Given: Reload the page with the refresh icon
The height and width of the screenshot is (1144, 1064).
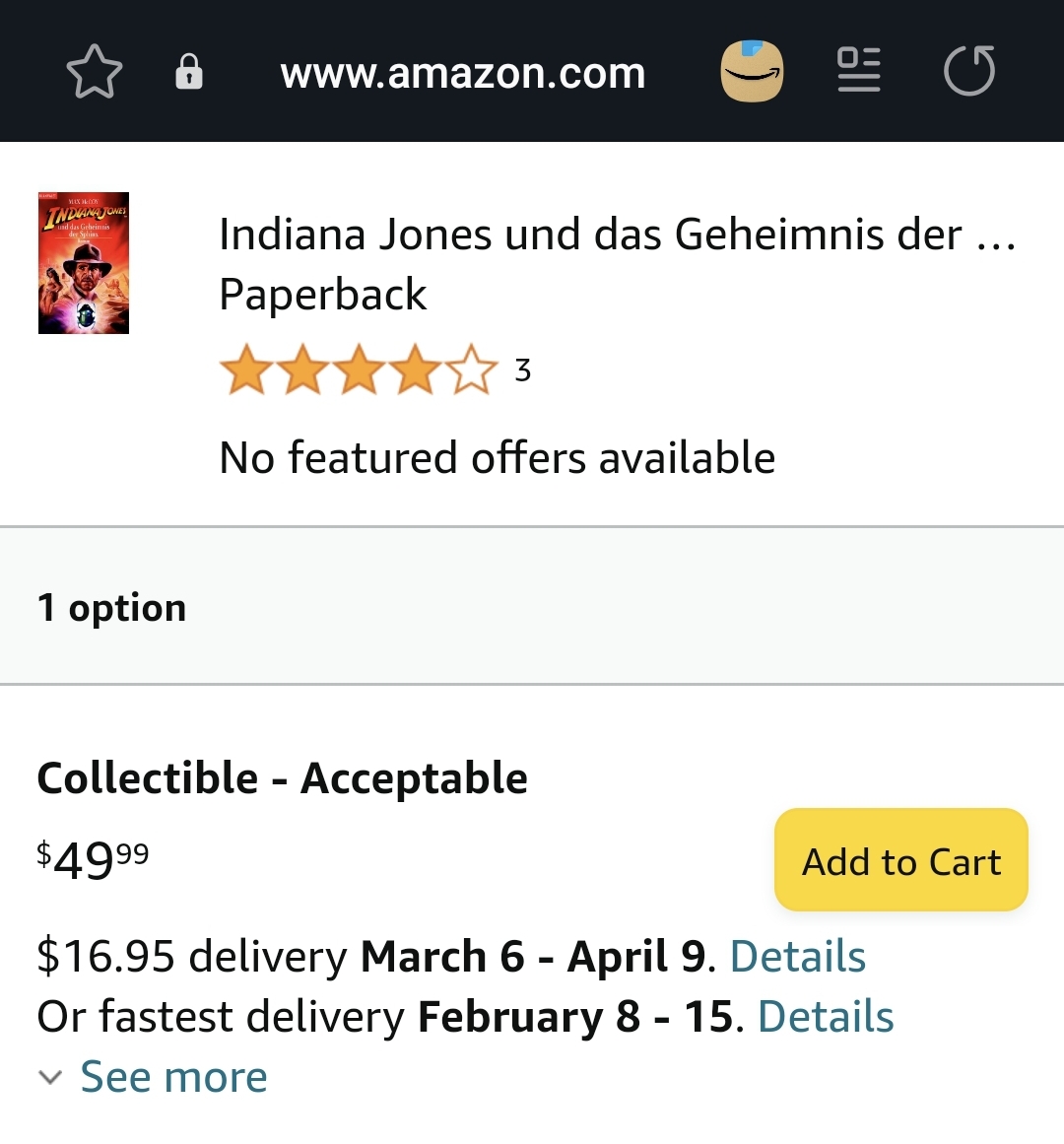Looking at the screenshot, I should pyautogui.click(x=969, y=72).
